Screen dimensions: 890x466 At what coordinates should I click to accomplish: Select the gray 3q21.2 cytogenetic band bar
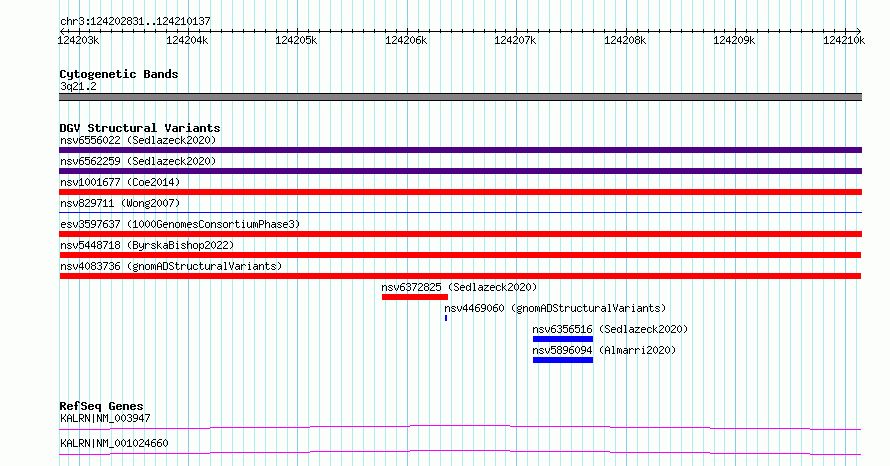[x=460, y=97]
